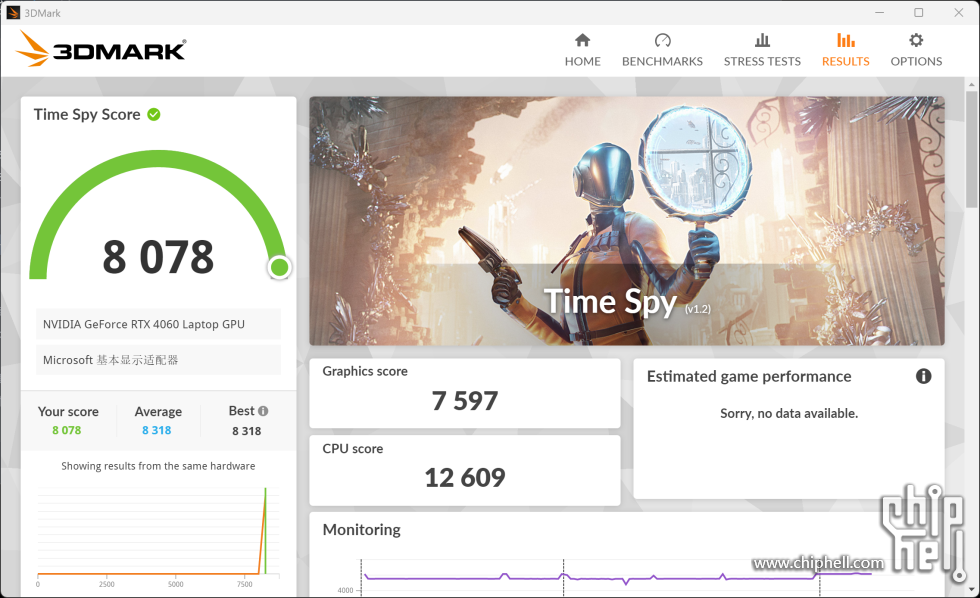Open Benchmarks via the gauge icon
This screenshot has width=980, height=598.
[662, 40]
